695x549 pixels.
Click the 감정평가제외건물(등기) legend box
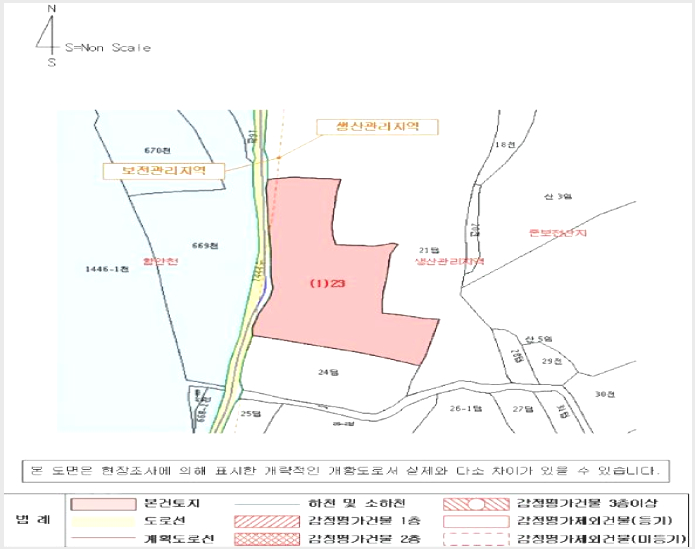pos(476,521)
